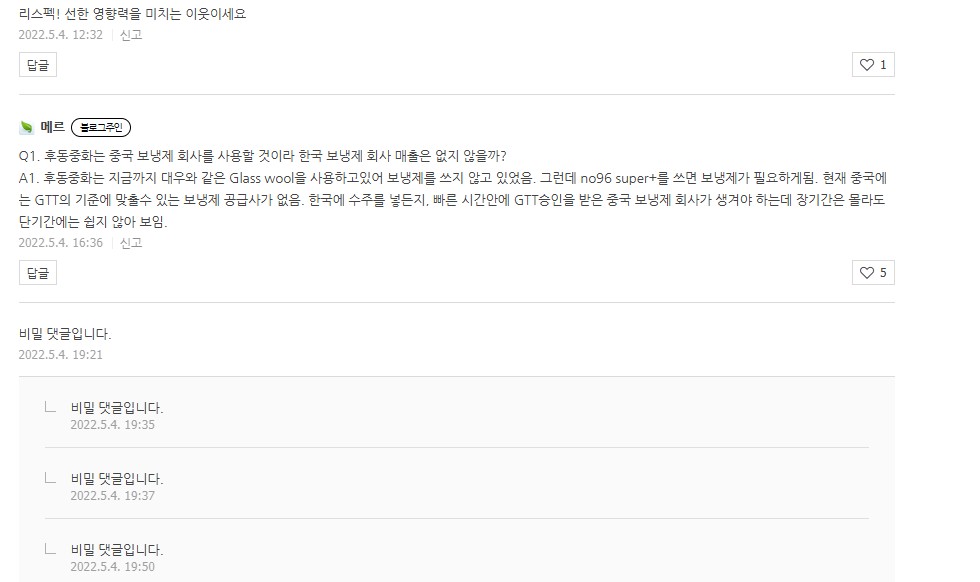980x582 pixels.
Task: Open the 메르 username link
Action: (x=53, y=128)
